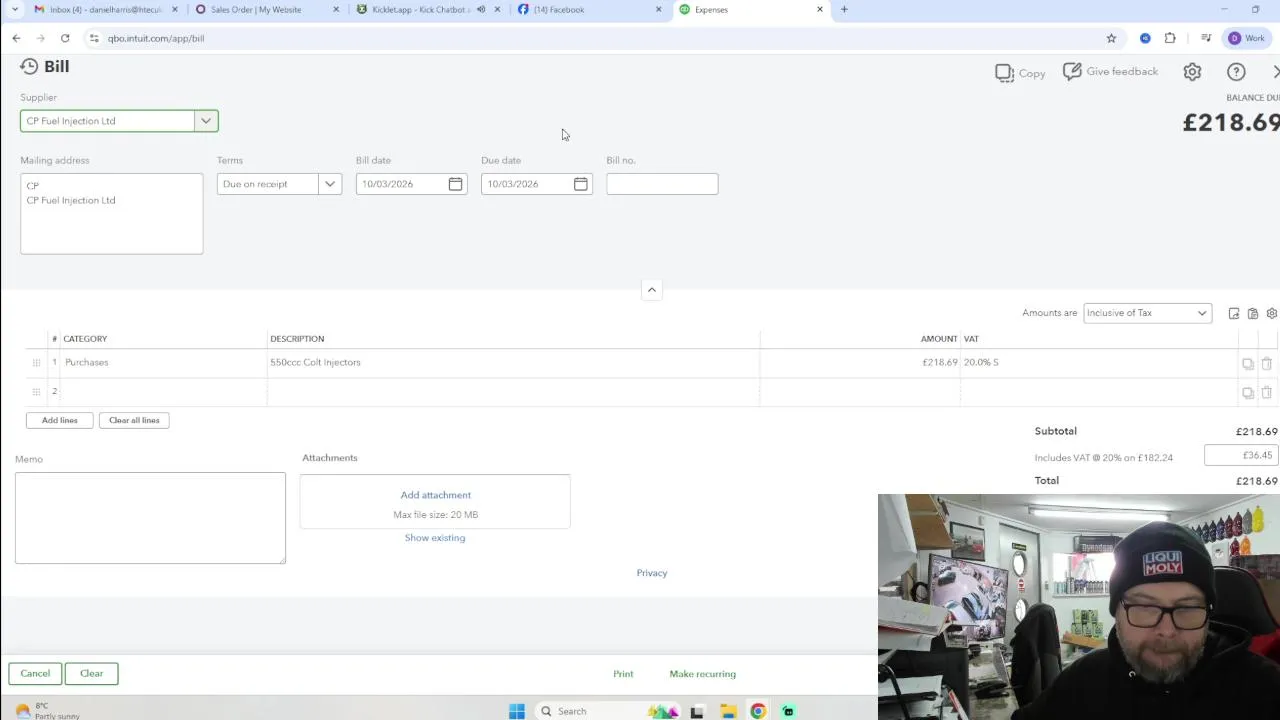This screenshot has width=1280, height=720.
Task: Switch to Sales Order My Website tab
Action: [265, 9]
